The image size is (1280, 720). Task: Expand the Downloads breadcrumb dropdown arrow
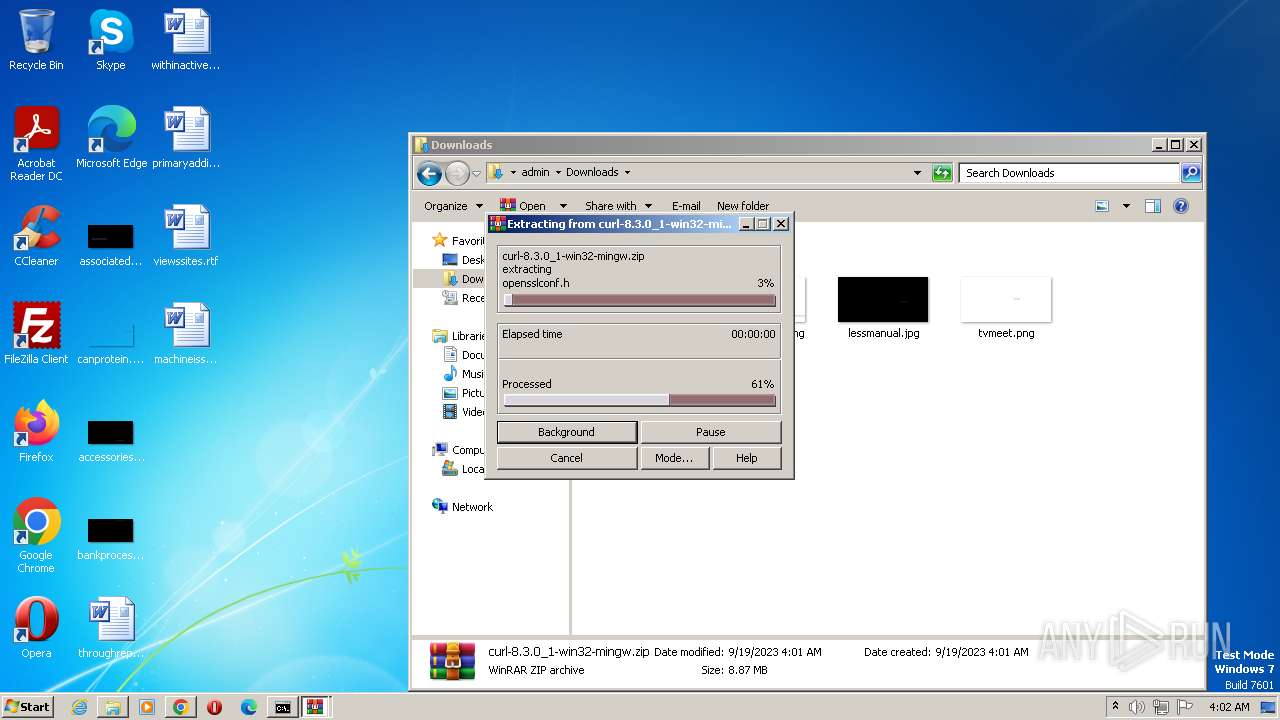627,172
